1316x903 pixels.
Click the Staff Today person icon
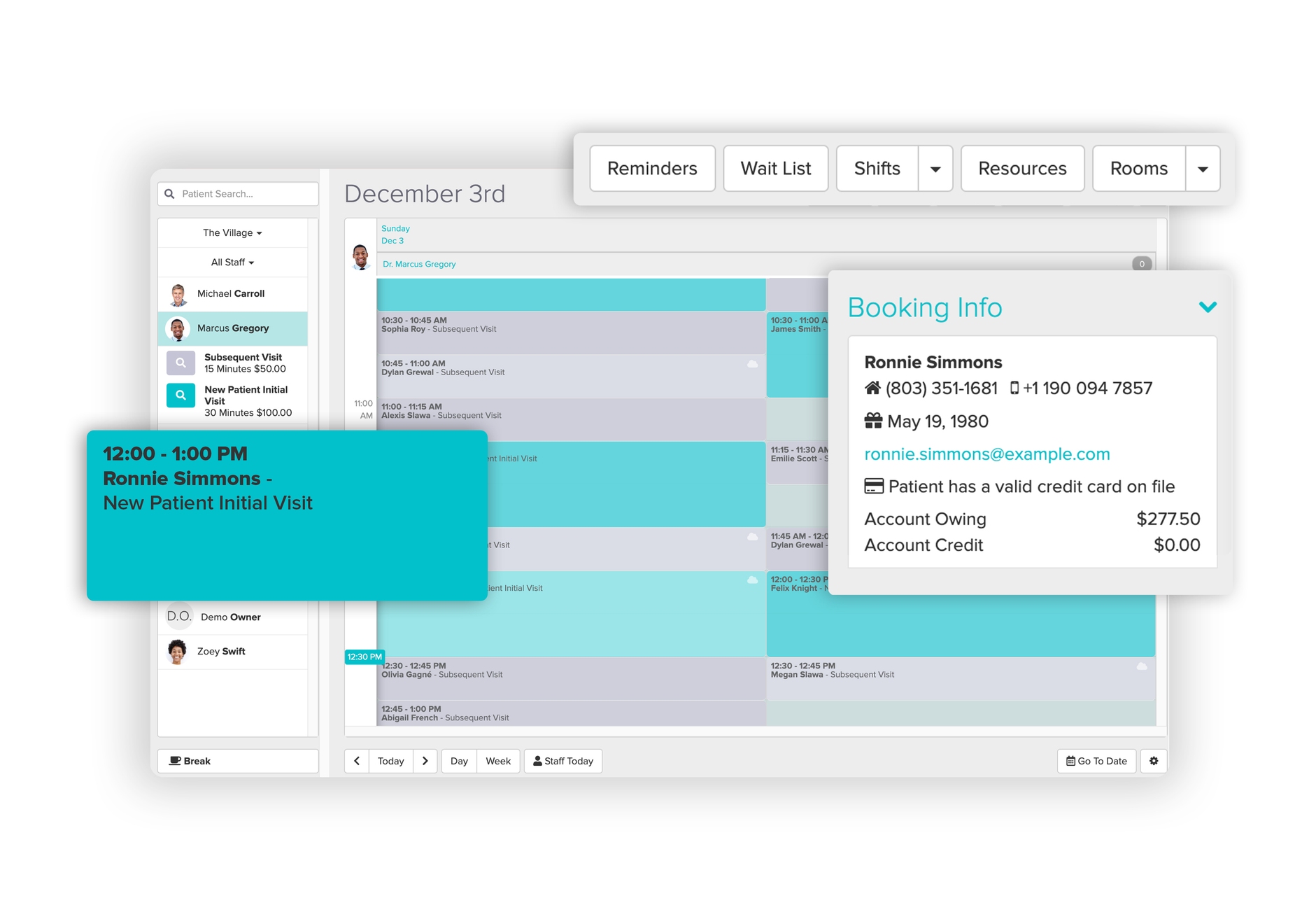tap(537, 761)
